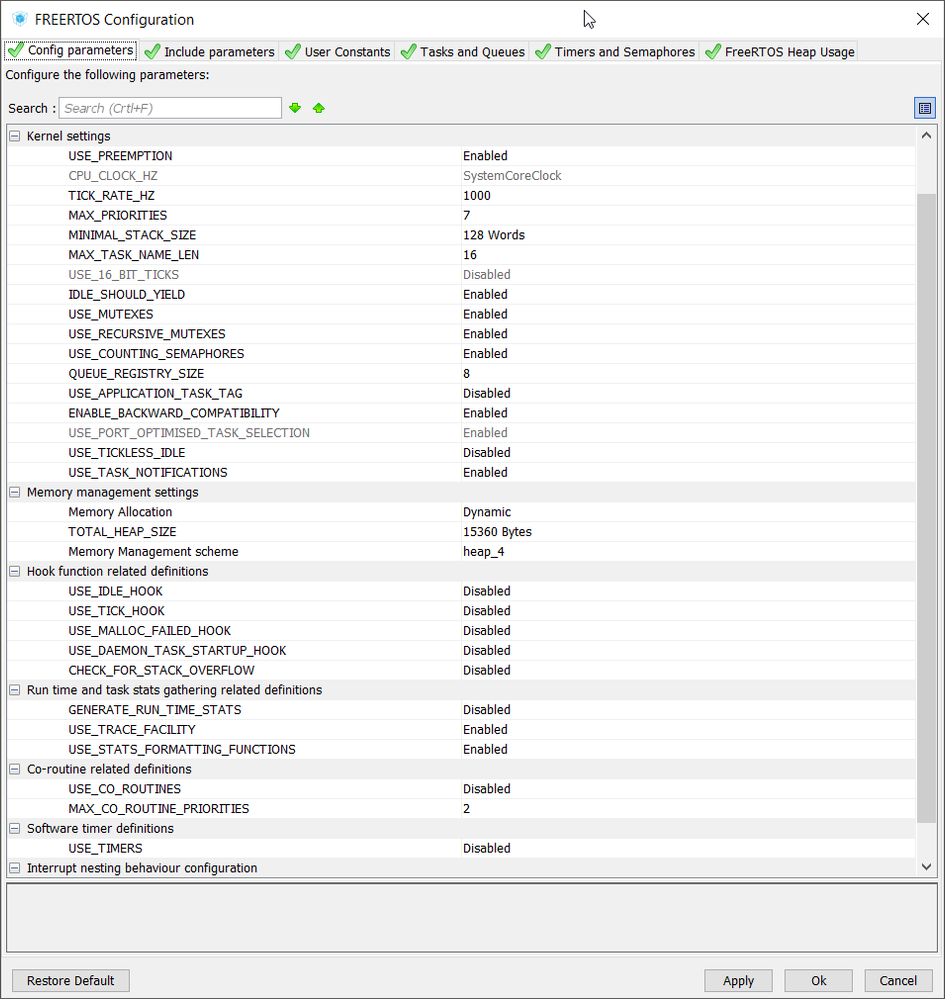
Task: Click the MAX_PRIORITIES value 7
Action: 466,215
